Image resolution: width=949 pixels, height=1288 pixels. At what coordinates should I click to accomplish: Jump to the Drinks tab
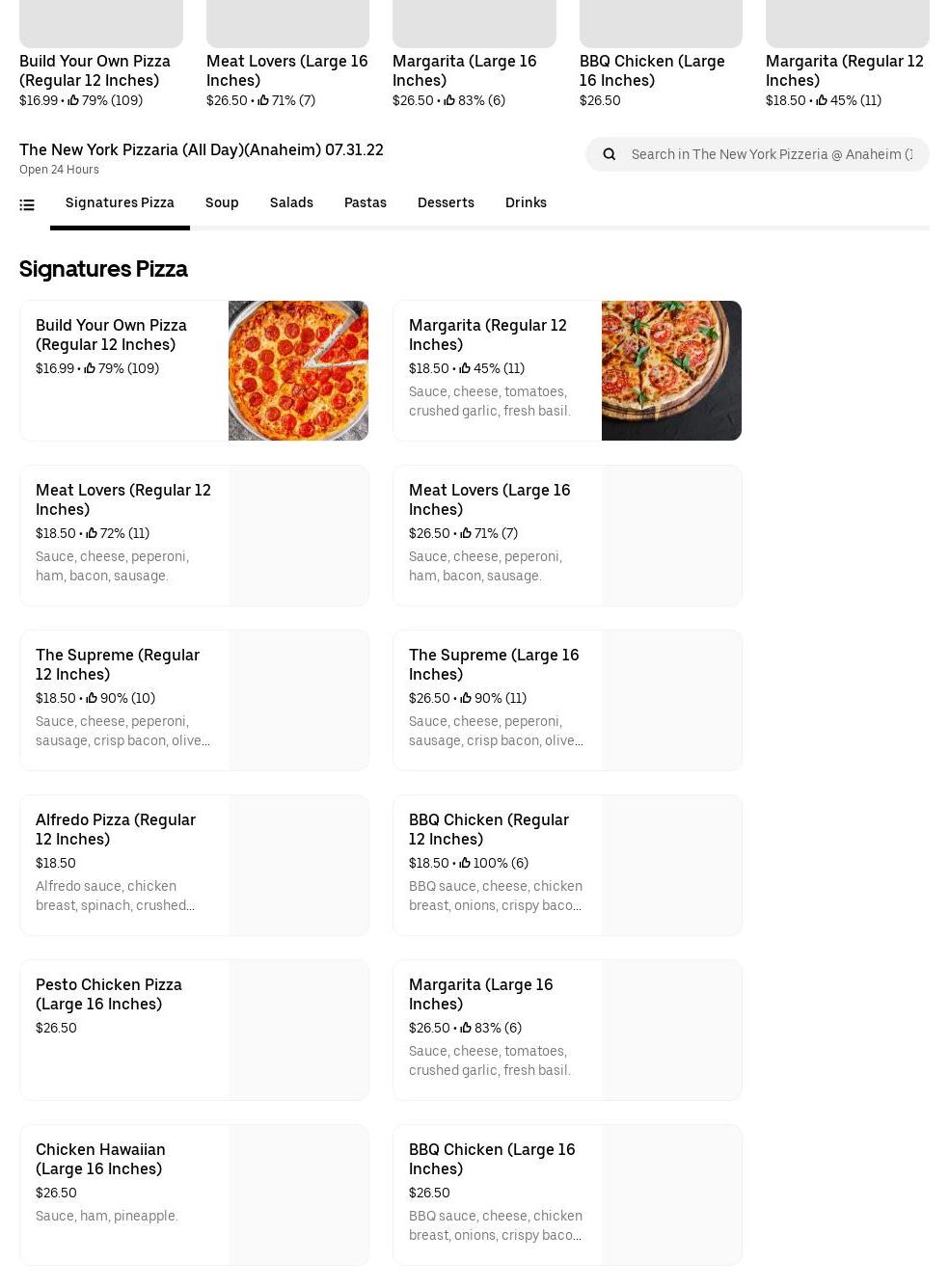526,202
